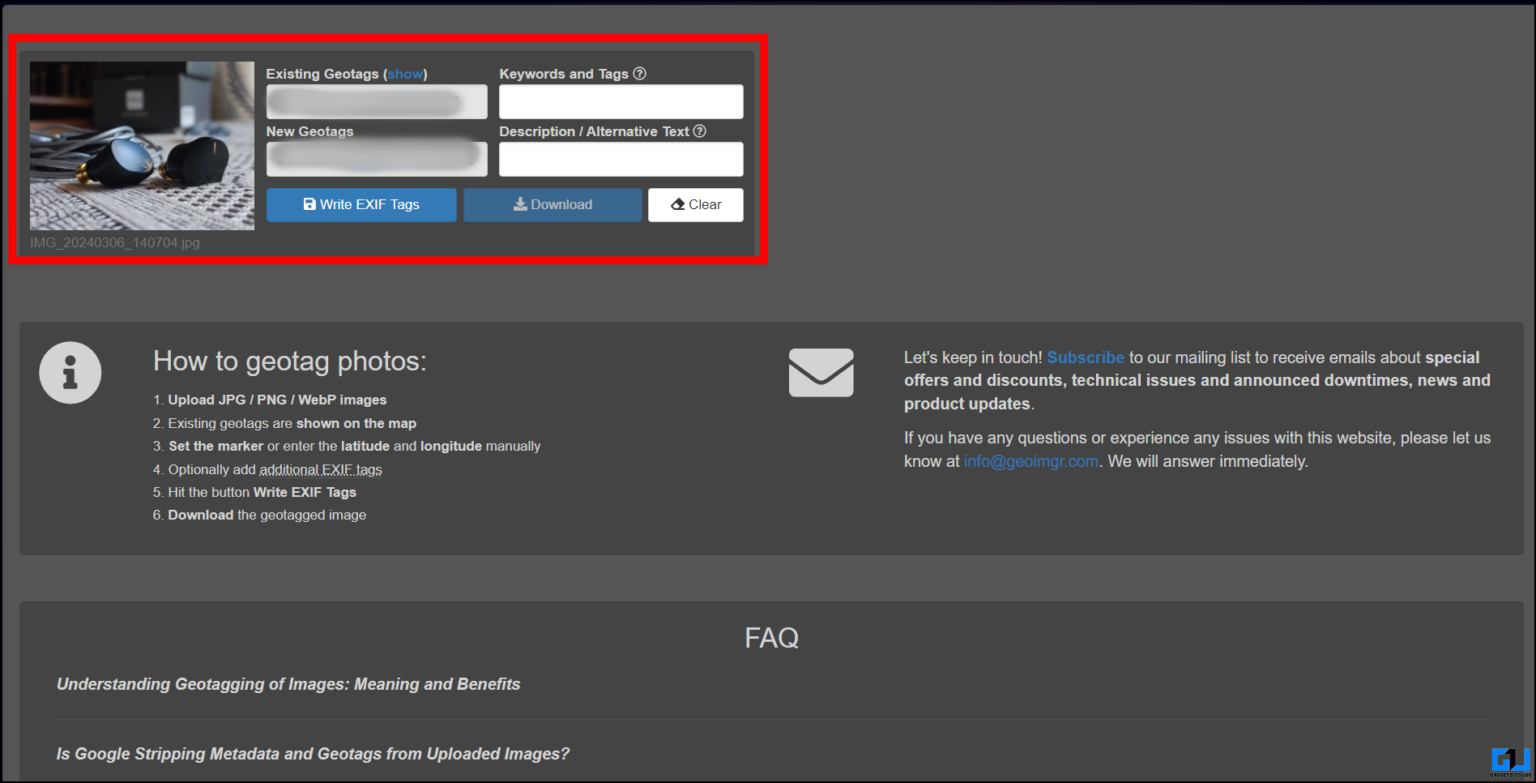The width and height of the screenshot is (1536, 783).
Task: Click into the Existing Geotags field
Action: click(x=376, y=102)
